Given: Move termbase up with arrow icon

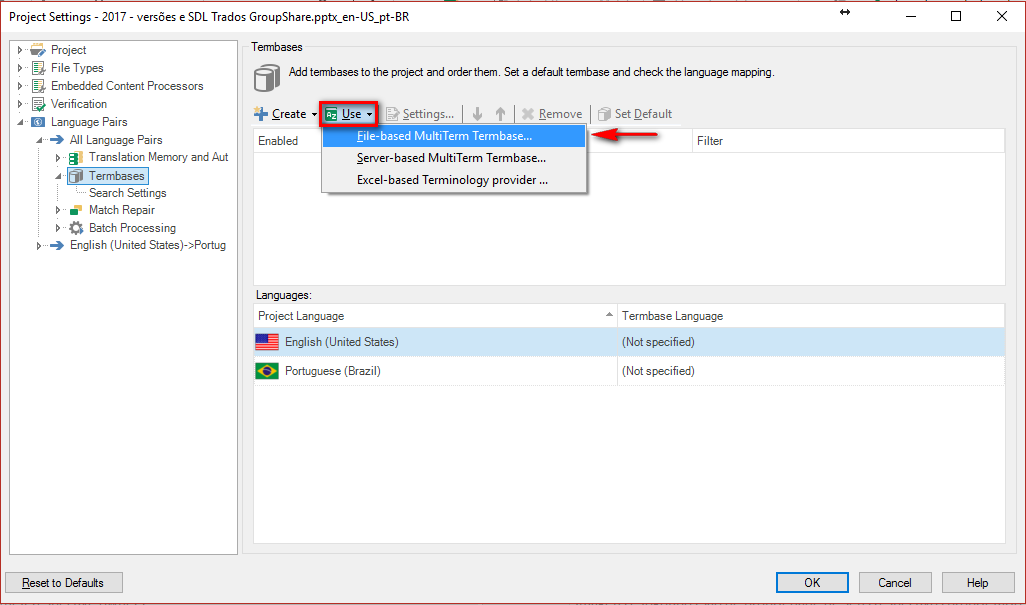Looking at the screenshot, I should coord(501,114).
